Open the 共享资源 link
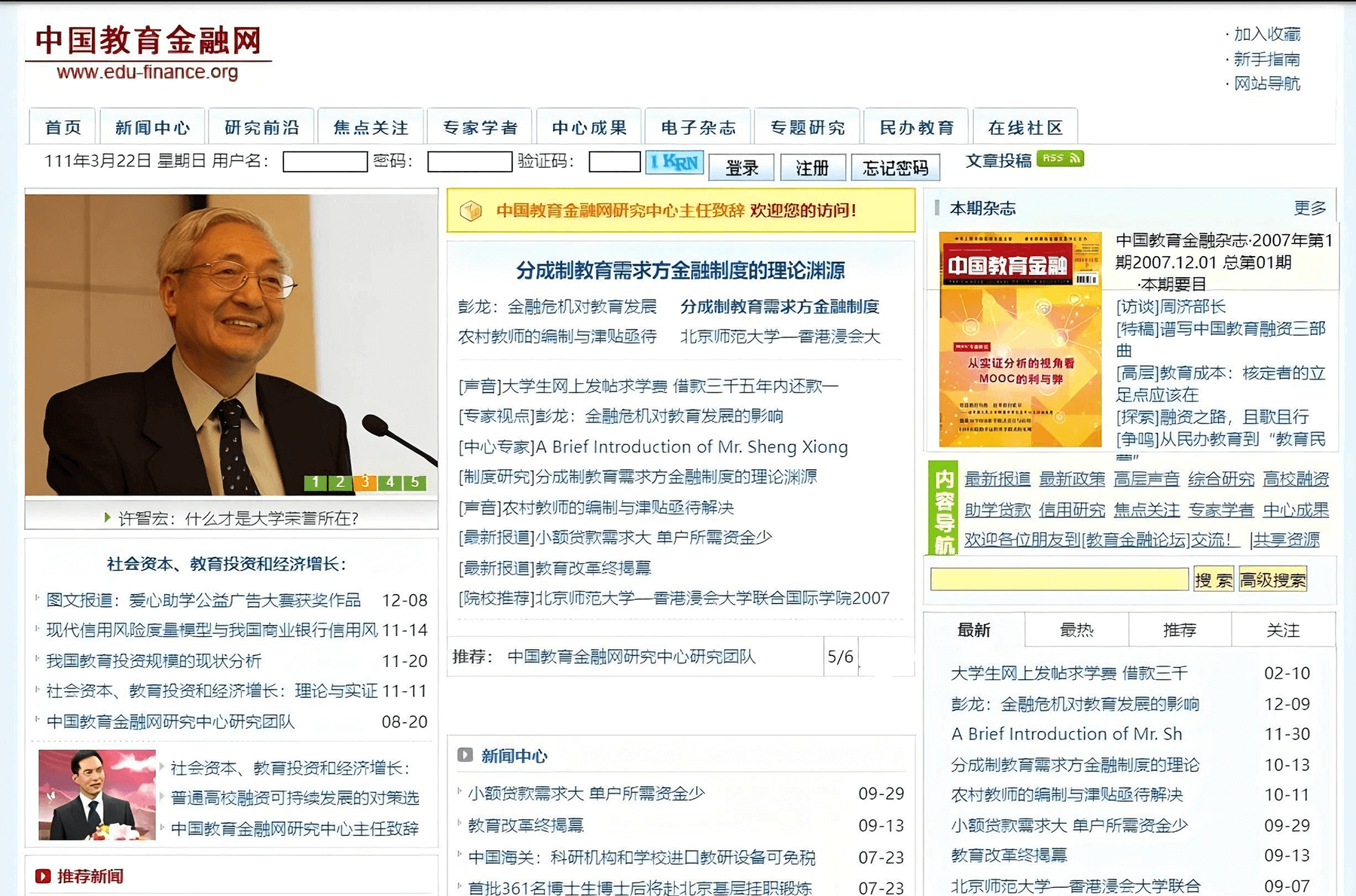This screenshot has width=1356, height=896. point(1287,540)
